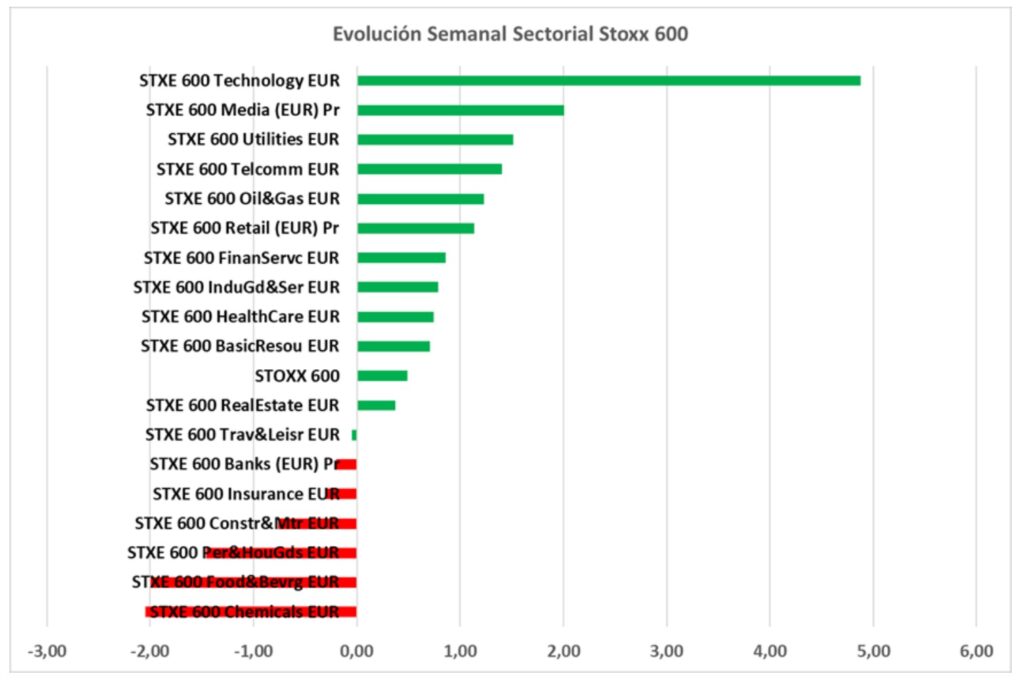Click the chart title Evolución Semanal Sectorial

point(511,34)
